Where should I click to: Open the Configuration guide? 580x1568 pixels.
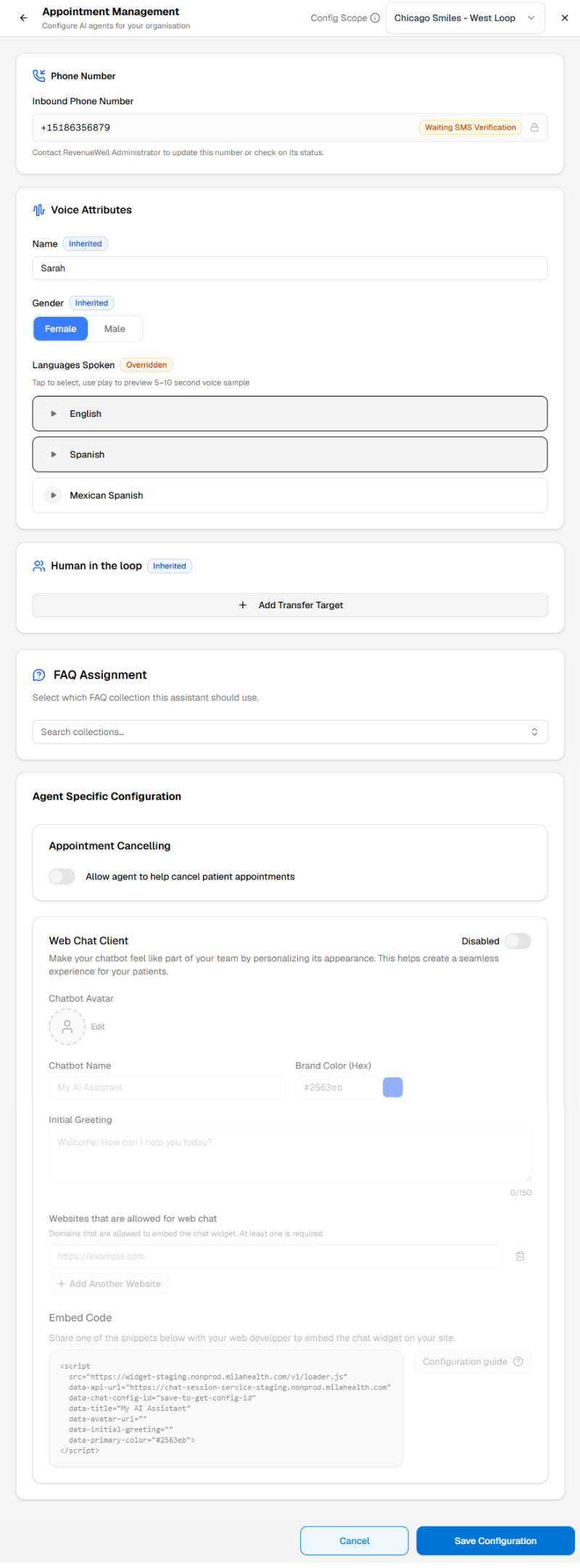click(x=473, y=1362)
